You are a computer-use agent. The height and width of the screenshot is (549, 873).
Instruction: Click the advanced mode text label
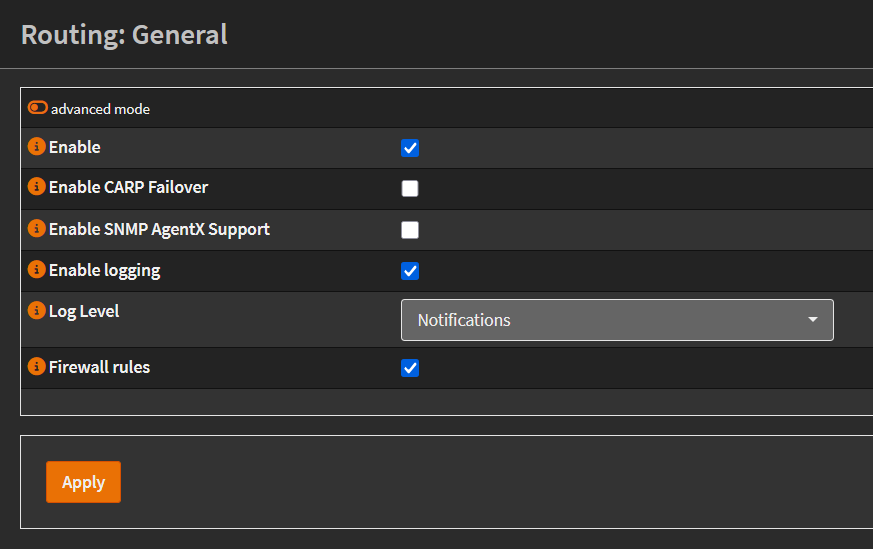coord(100,109)
